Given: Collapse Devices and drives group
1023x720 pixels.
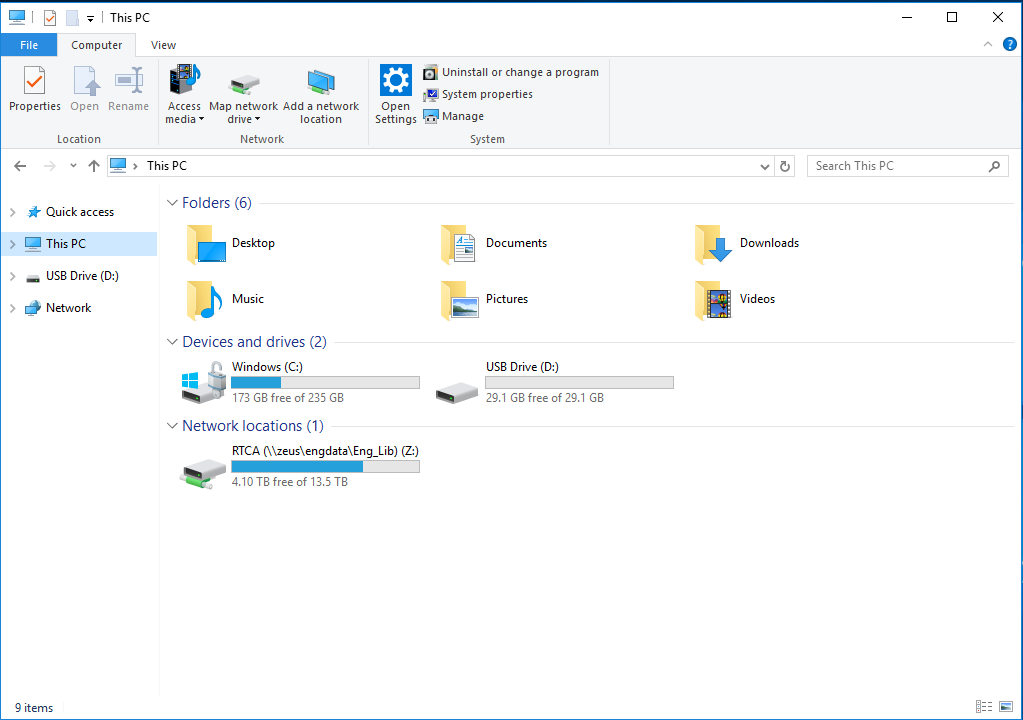Looking at the screenshot, I should (x=172, y=342).
